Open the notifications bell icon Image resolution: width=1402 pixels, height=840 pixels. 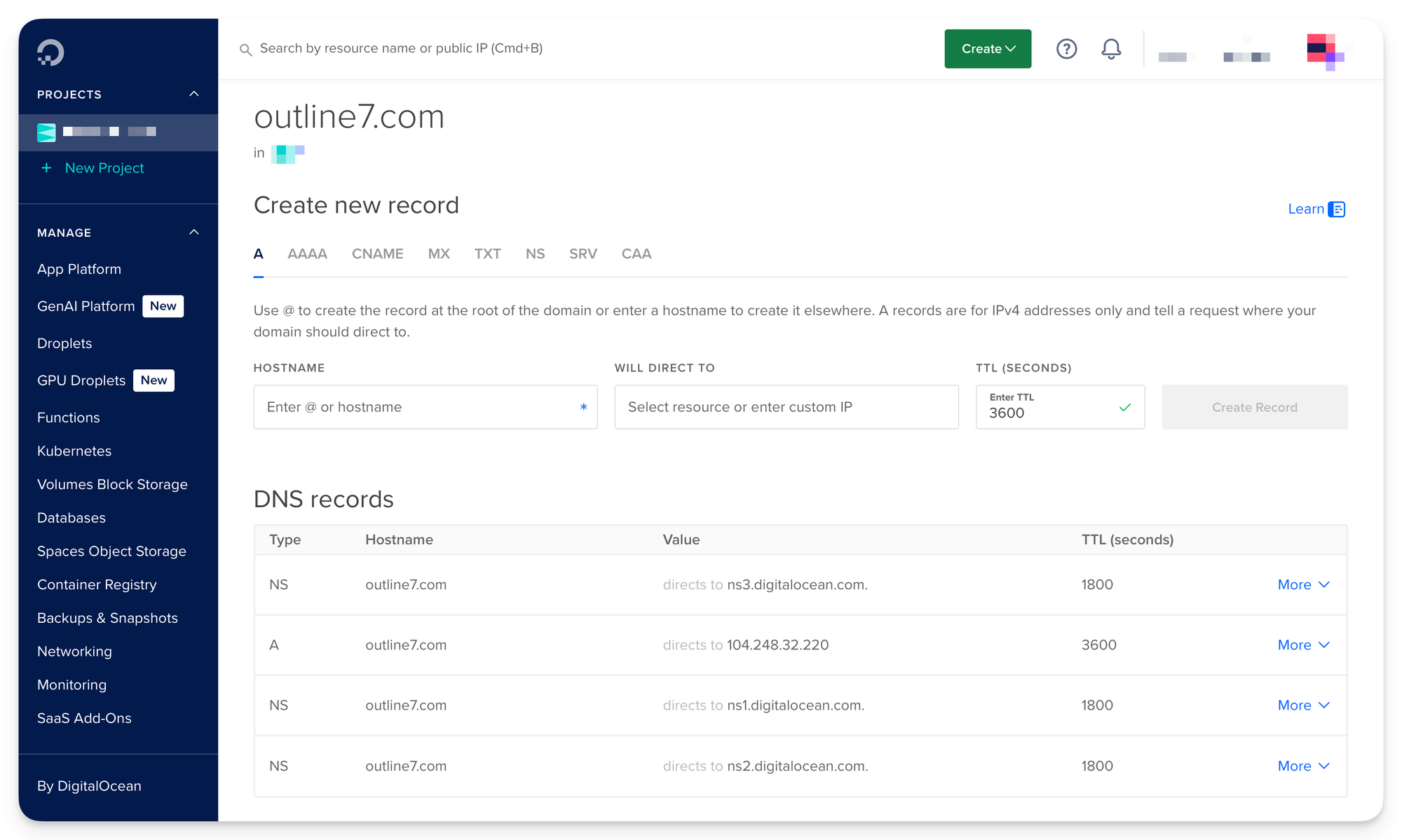[1111, 49]
